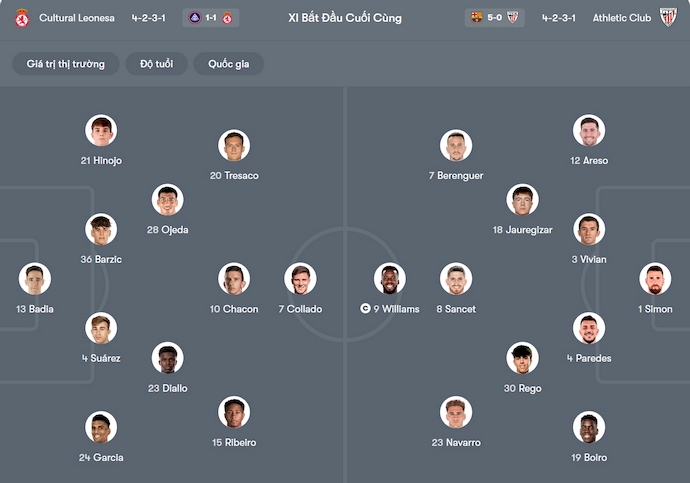Image resolution: width=690 pixels, height=483 pixels.
Task: Click the Cultural Leonesa team crest icon
Action: click(22, 18)
